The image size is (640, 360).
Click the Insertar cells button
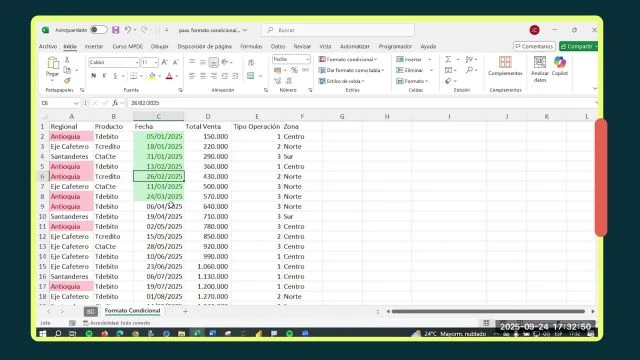(x=409, y=59)
